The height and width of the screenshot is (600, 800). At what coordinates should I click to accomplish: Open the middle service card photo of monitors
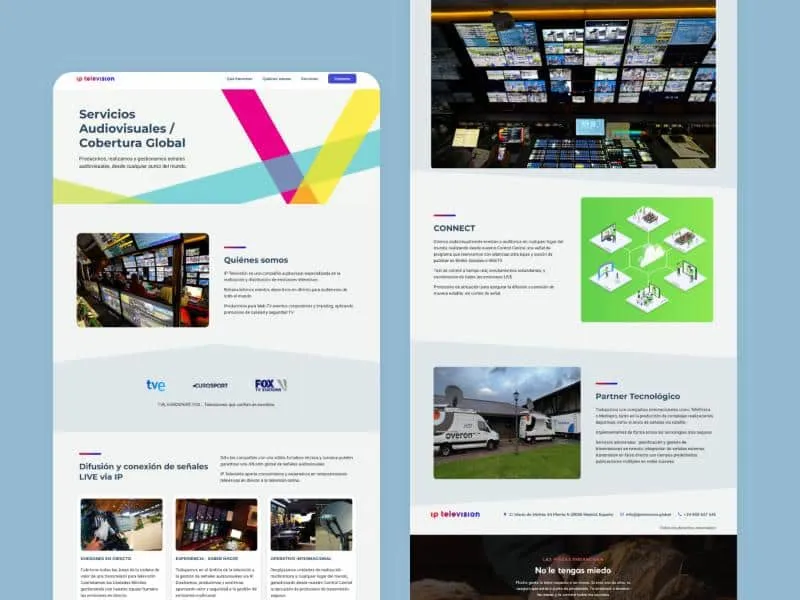coord(216,524)
